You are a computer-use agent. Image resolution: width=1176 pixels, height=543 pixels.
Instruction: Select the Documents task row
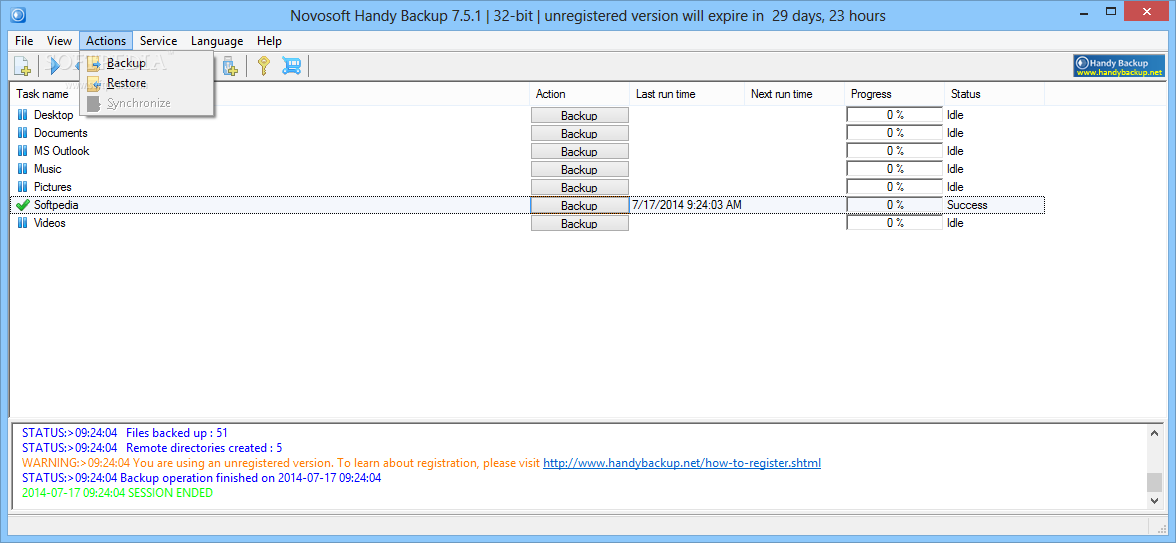526,133
